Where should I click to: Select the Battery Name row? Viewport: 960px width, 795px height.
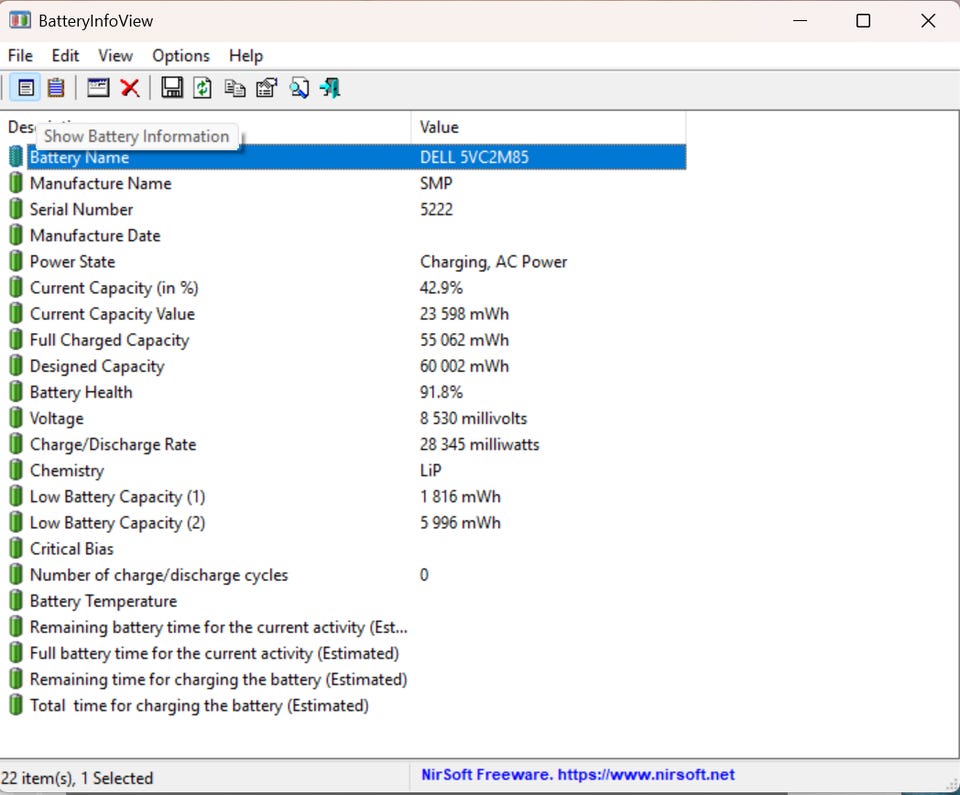click(347, 157)
